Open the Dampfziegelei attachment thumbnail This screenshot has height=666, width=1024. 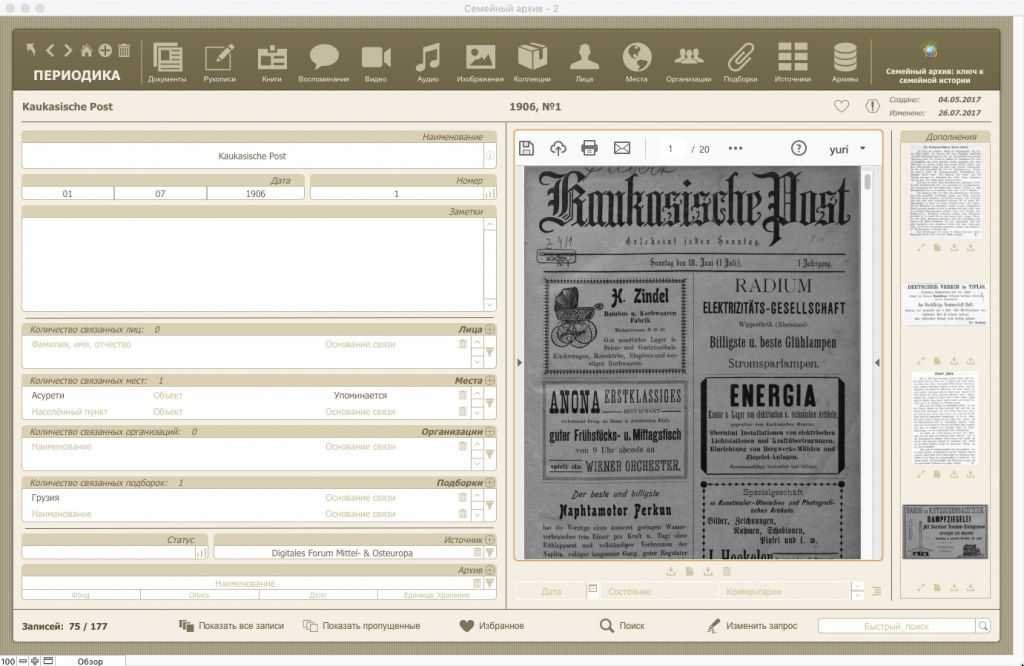click(x=945, y=531)
